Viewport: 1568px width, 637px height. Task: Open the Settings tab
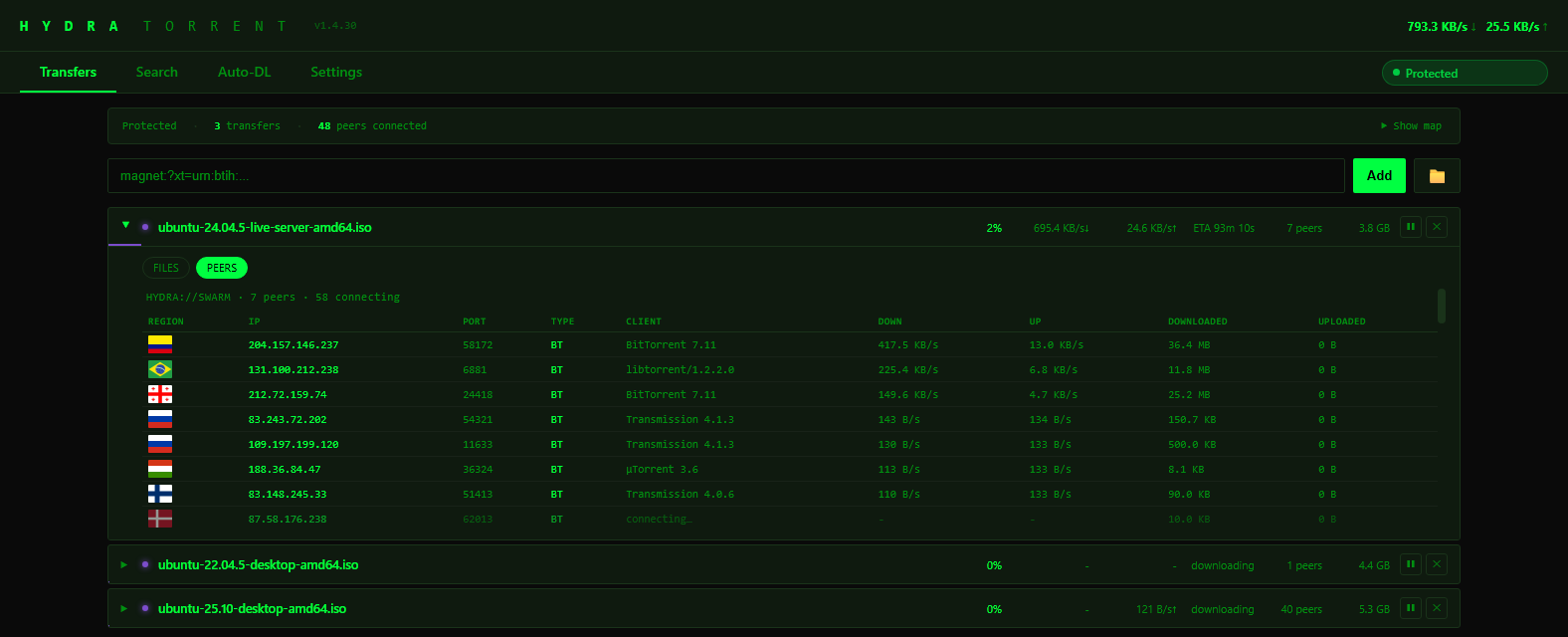(336, 72)
